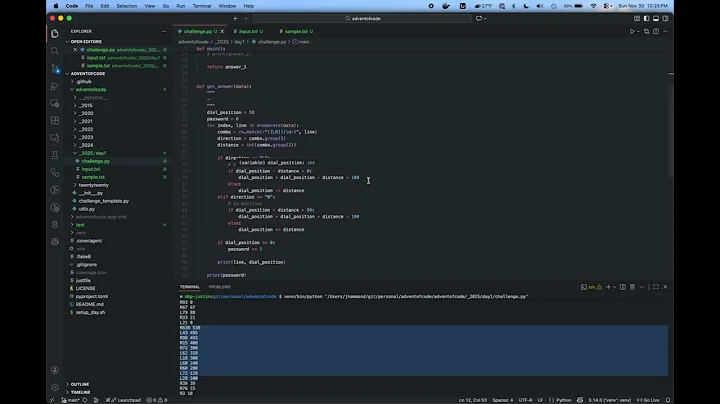Close the challenge.py editor tab
Screen dimensions: 720x404
pyautogui.click(x=222, y=31)
